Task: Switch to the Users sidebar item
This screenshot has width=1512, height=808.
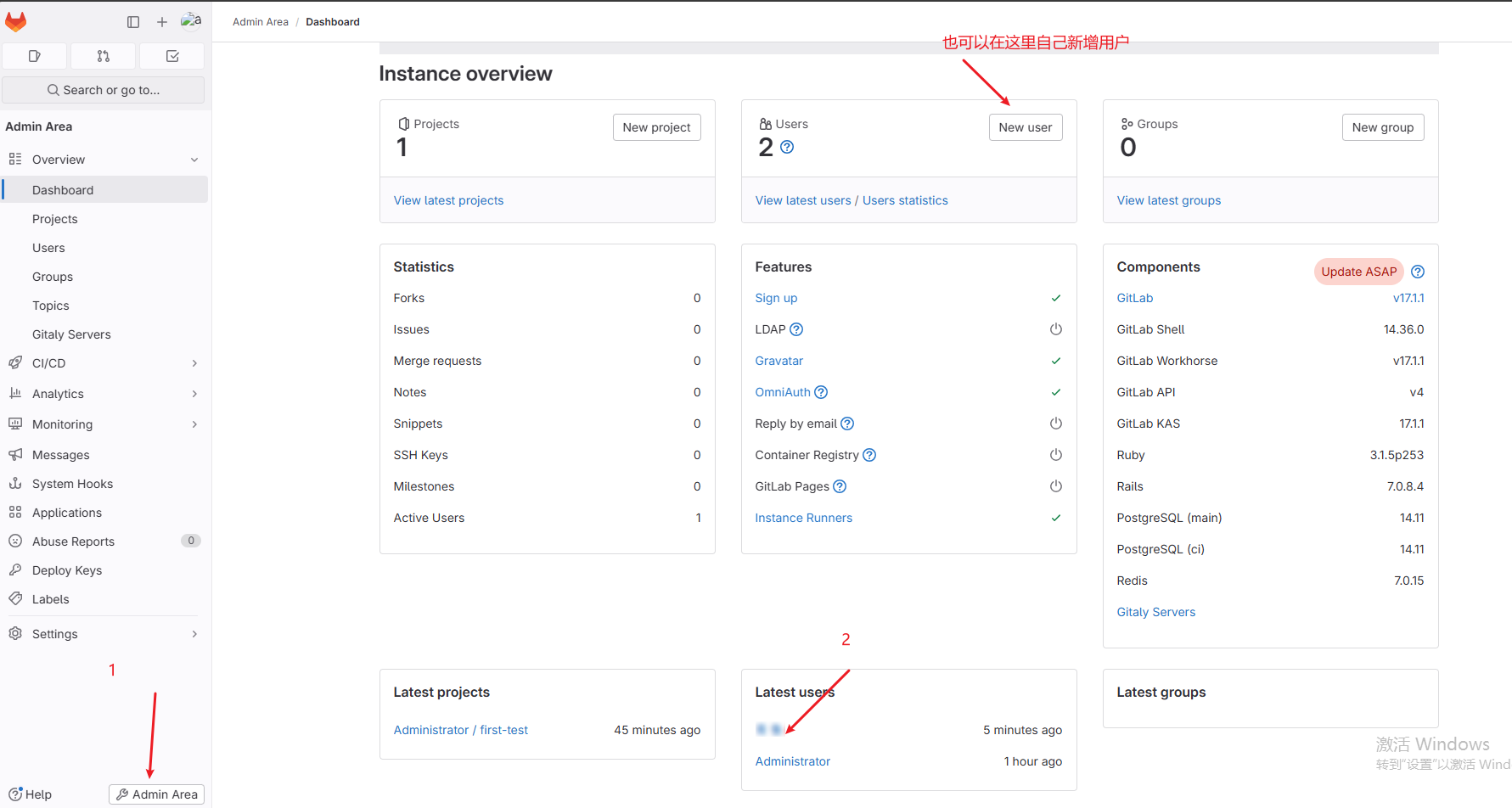Action: click(x=48, y=247)
